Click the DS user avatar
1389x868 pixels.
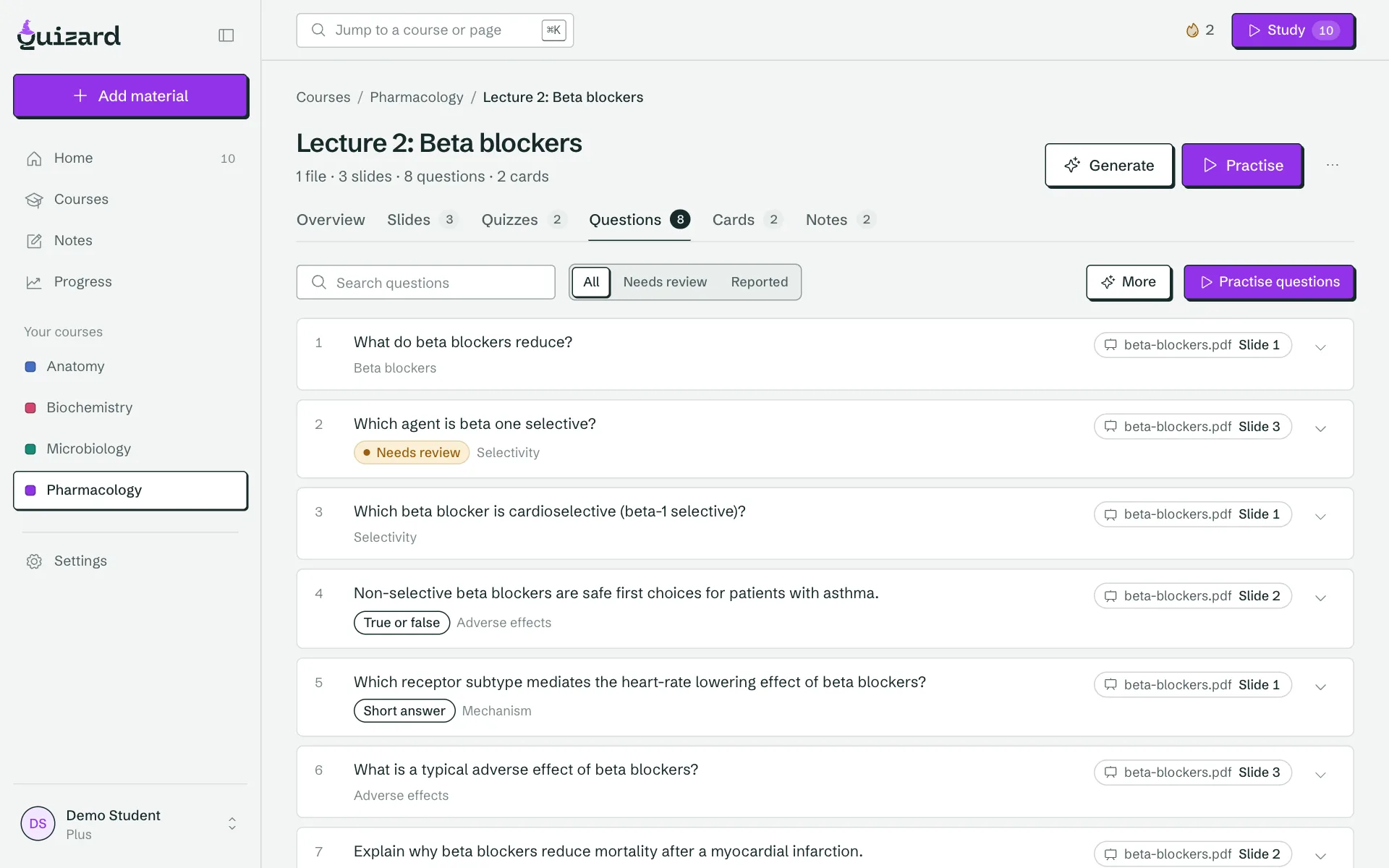point(38,824)
